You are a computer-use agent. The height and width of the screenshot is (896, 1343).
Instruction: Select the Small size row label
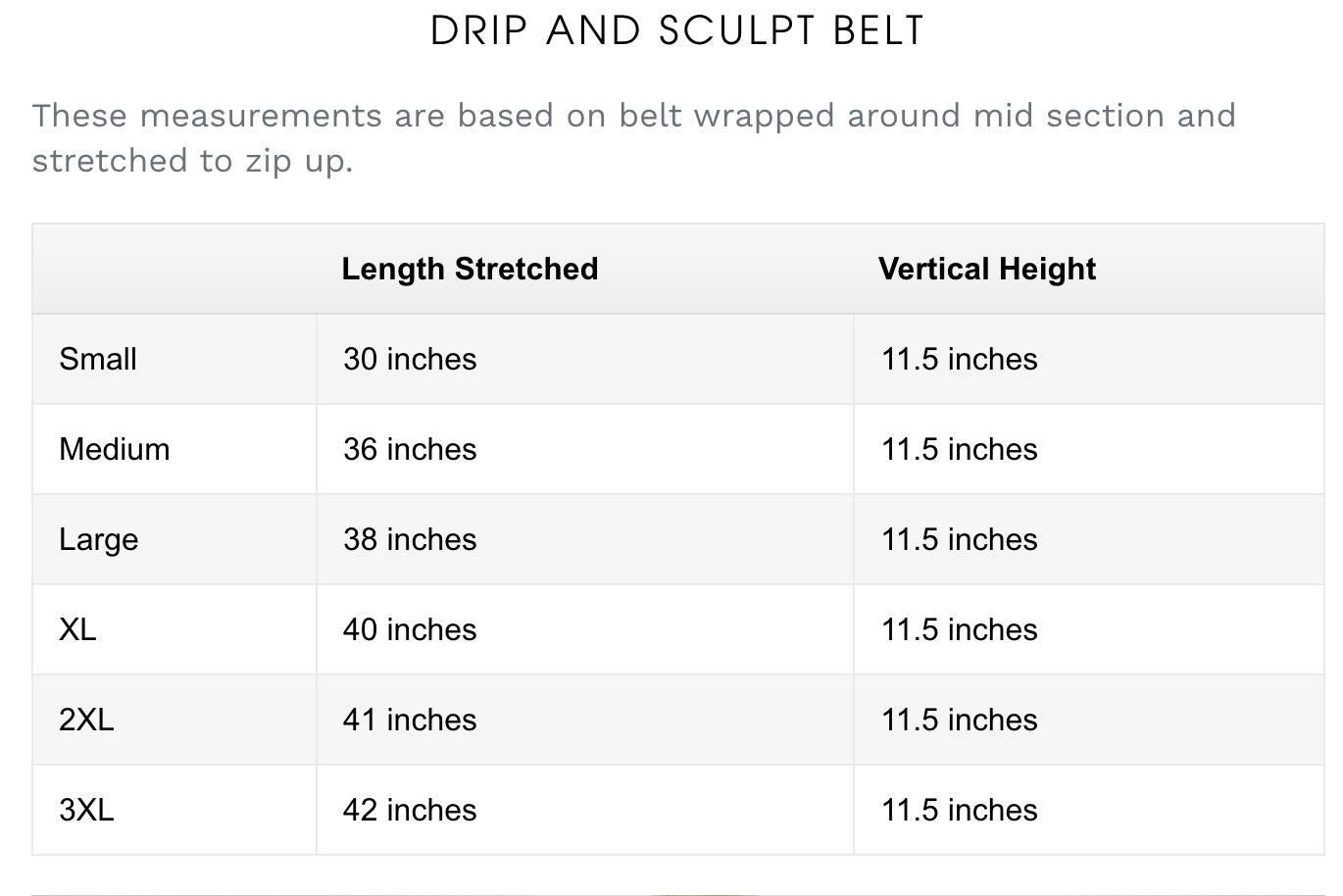click(x=98, y=359)
